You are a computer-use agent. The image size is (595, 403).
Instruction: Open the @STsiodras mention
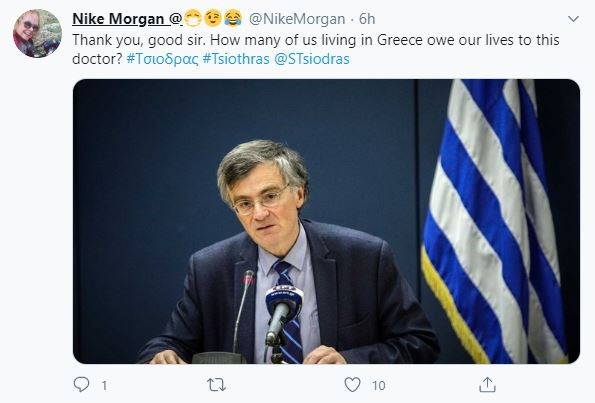click(312, 59)
